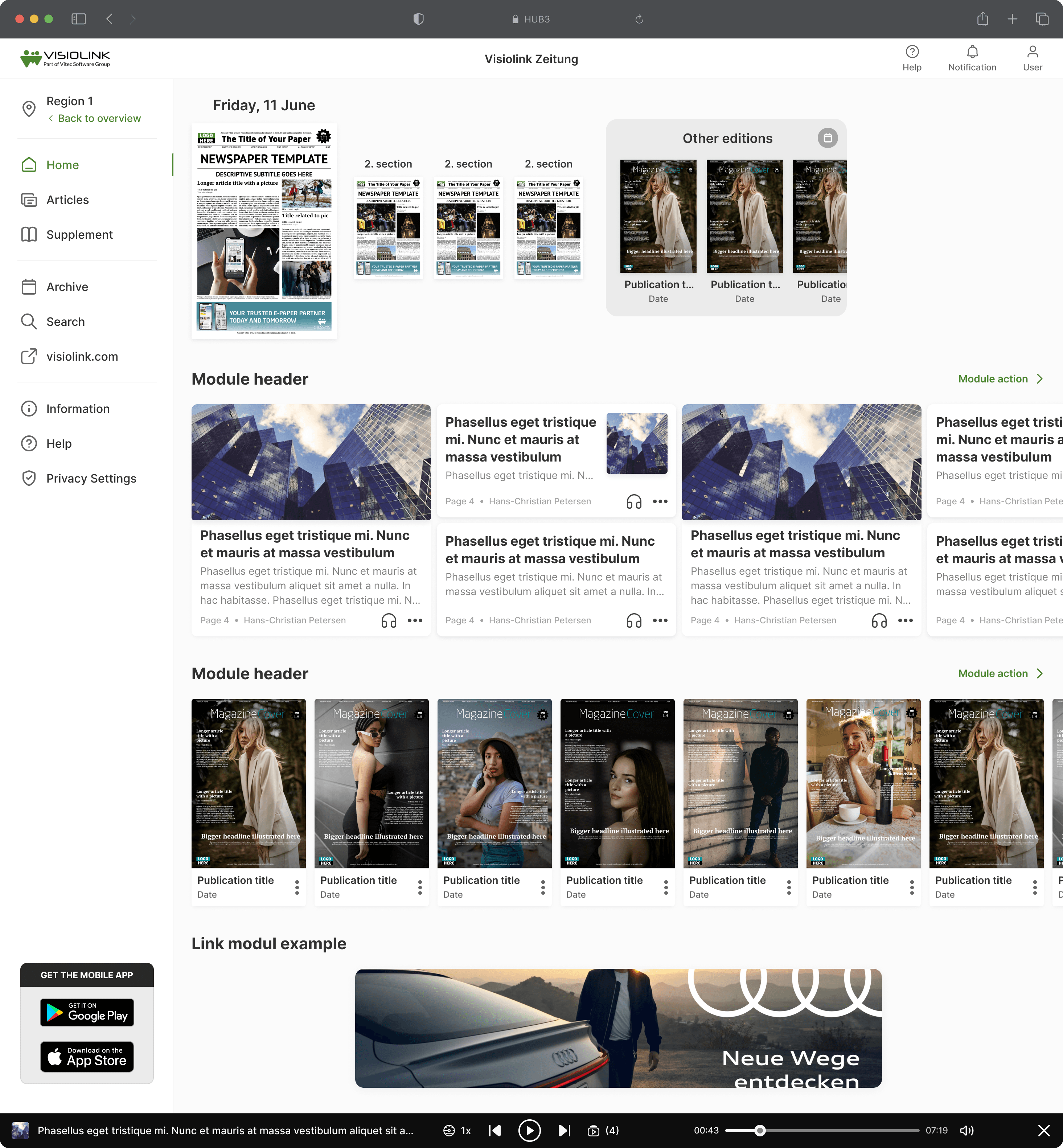Open the main newspaper front page thumbnail
This screenshot has width=1063, height=1148.
click(264, 231)
